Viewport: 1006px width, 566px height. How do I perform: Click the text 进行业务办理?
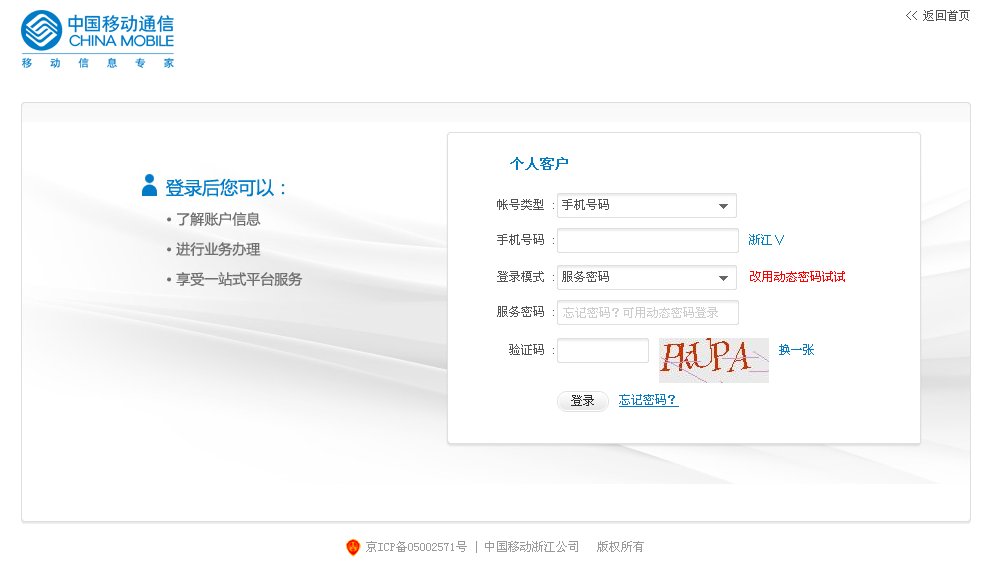[218, 250]
